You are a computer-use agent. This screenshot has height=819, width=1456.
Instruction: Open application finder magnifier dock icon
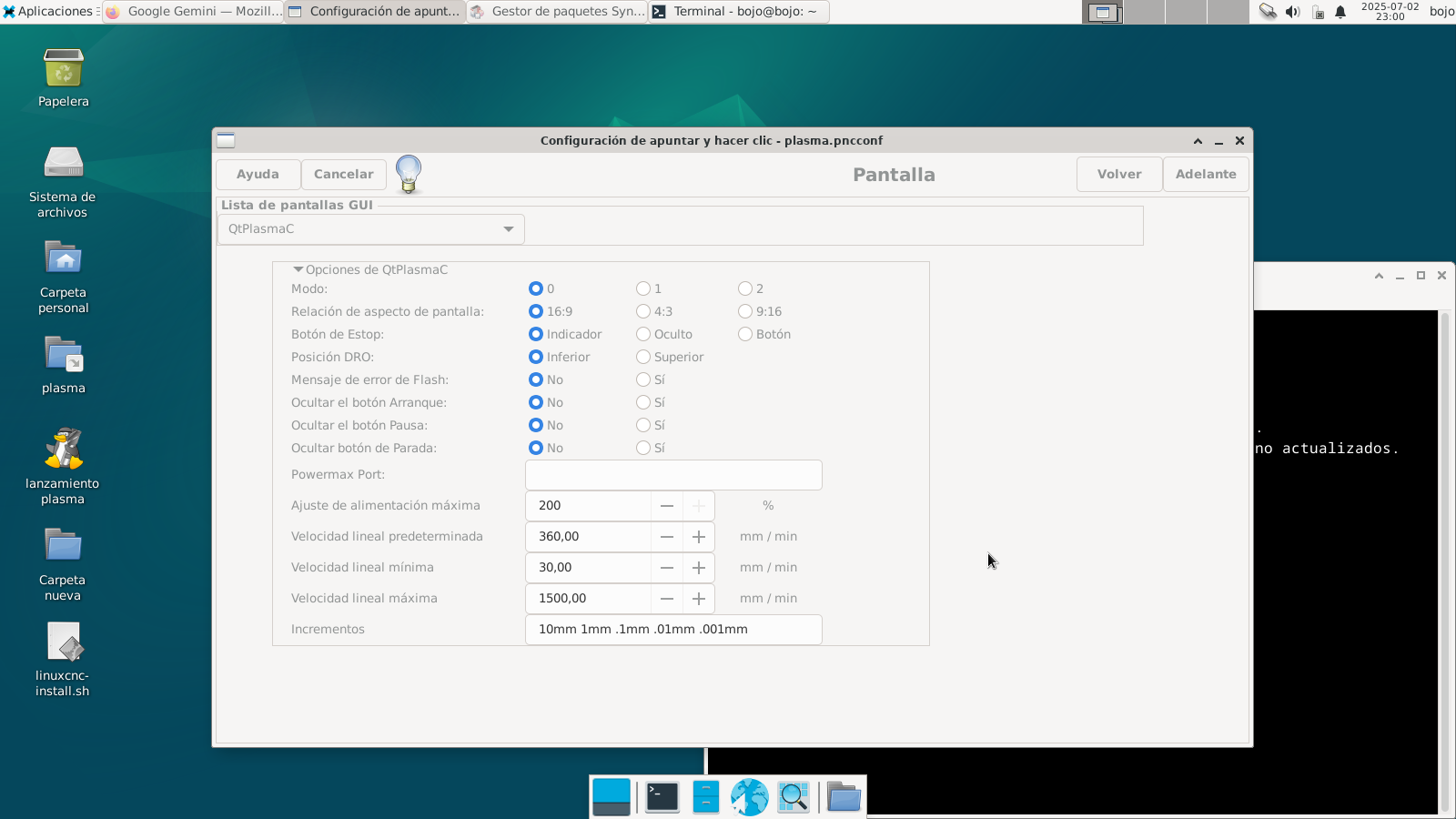(794, 797)
